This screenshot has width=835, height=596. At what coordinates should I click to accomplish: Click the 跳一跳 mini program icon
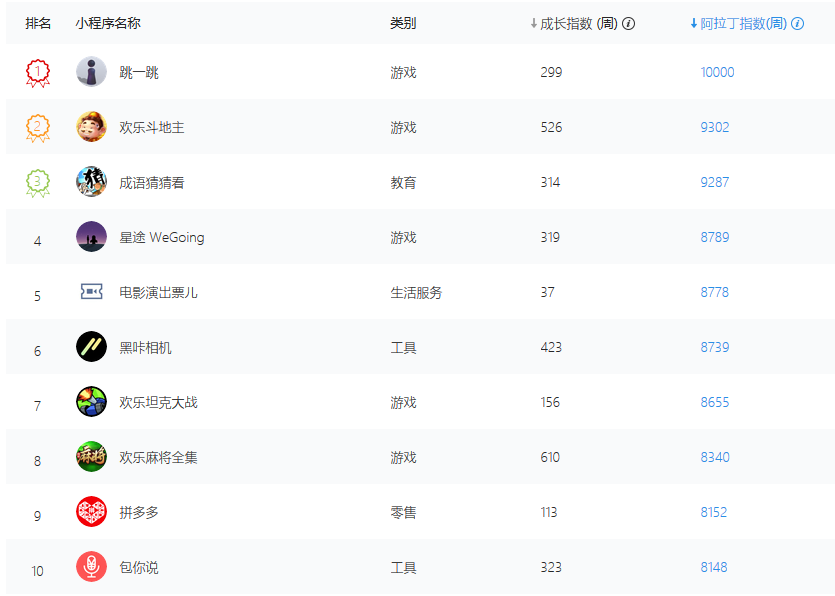tap(91, 71)
